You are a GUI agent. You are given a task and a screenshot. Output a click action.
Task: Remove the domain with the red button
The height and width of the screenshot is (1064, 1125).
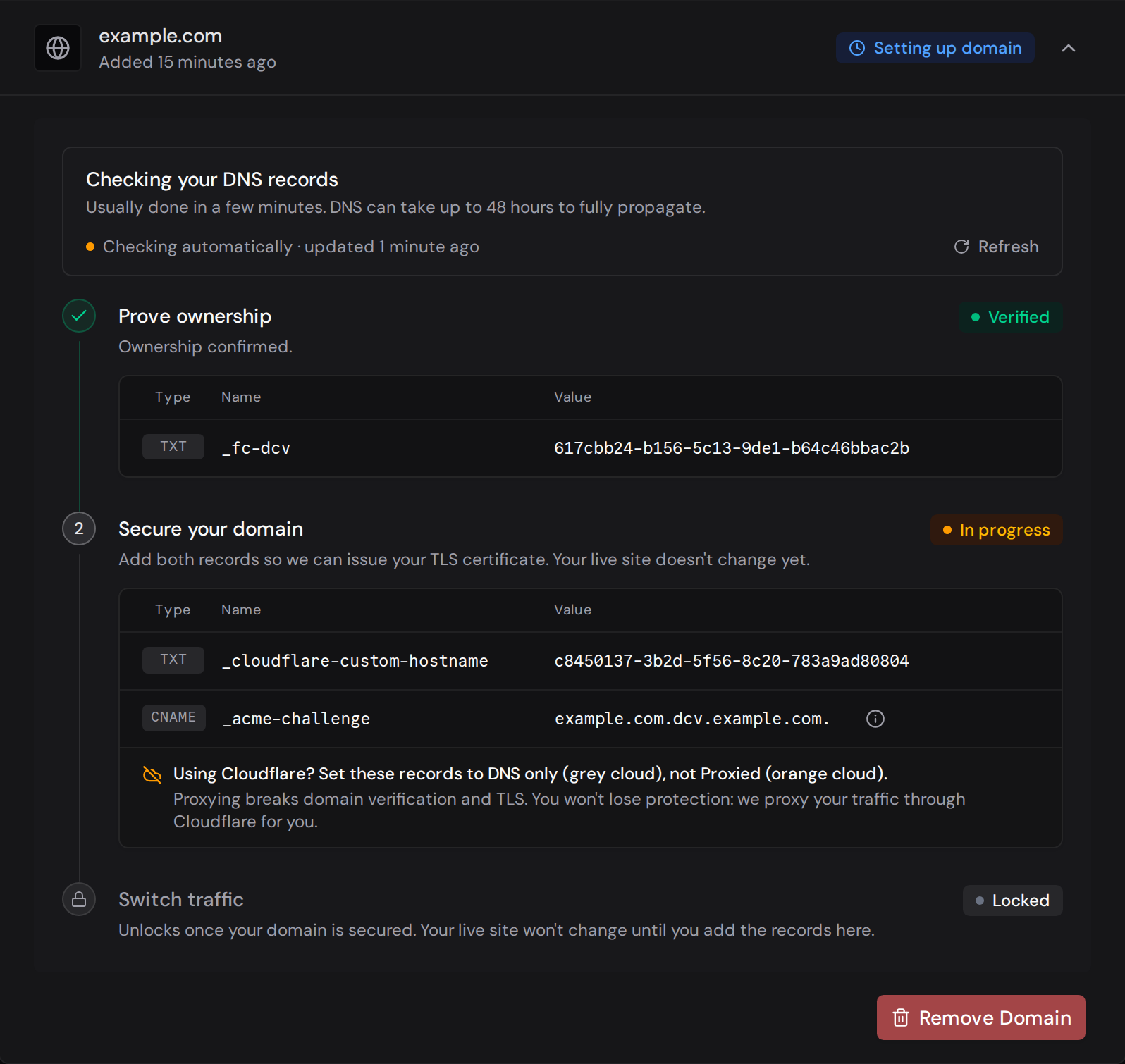[x=981, y=1017]
